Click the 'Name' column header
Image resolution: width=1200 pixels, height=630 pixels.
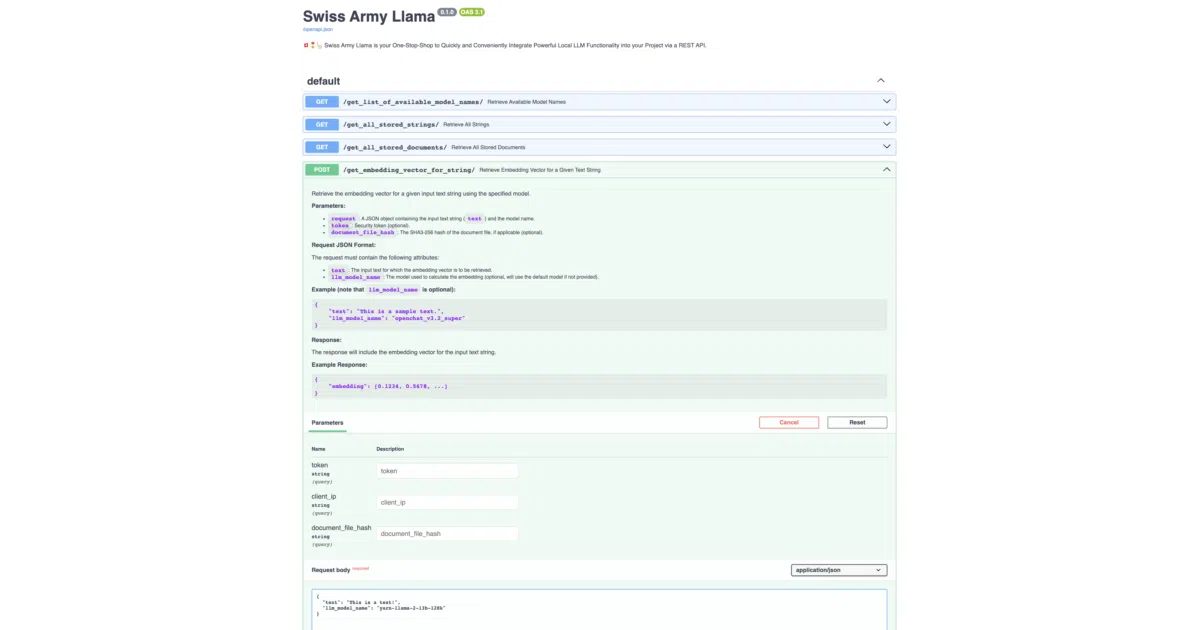point(318,449)
